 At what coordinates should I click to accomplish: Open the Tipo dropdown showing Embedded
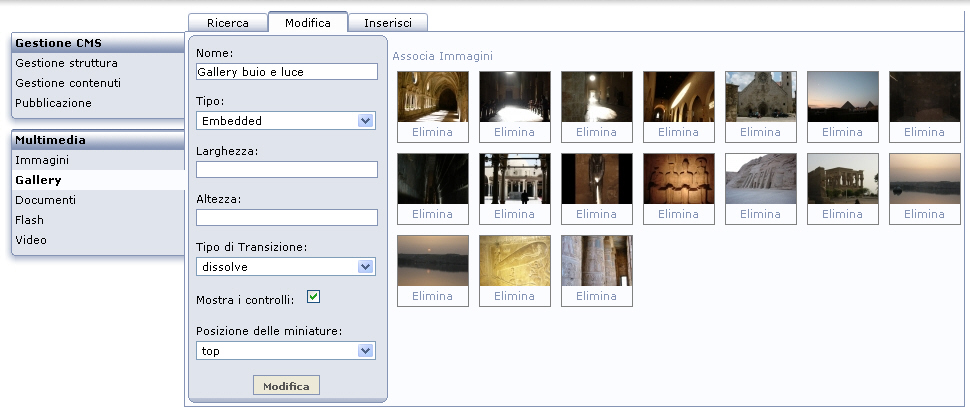286,121
